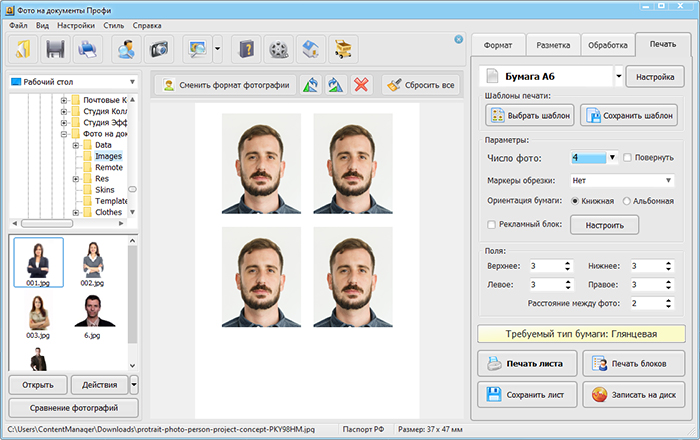Open the help book icon
Screen dimensions: 700x440
[x=246, y=49]
